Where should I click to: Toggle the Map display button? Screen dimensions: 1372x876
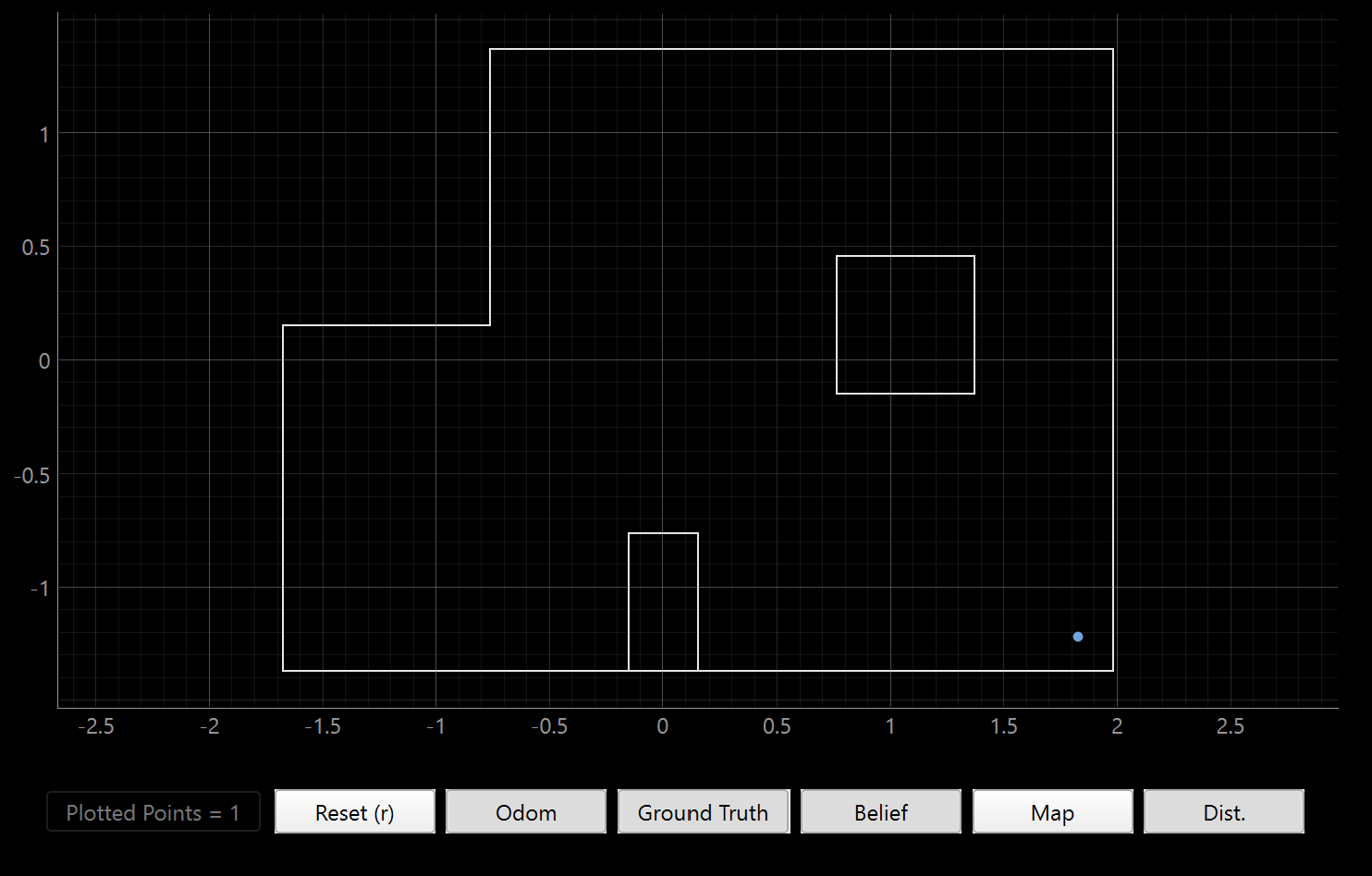(x=1052, y=812)
